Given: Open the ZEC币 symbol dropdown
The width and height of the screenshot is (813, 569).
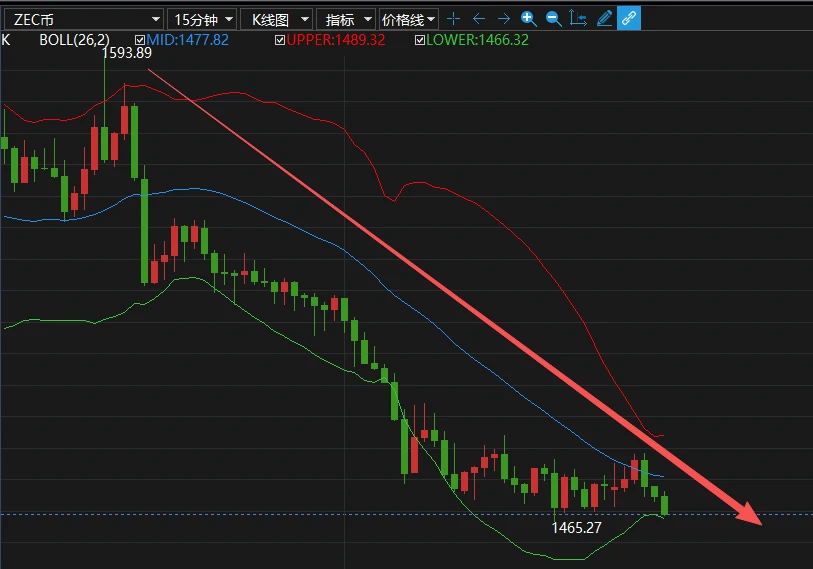Looking at the screenshot, I should coord(83,20).
